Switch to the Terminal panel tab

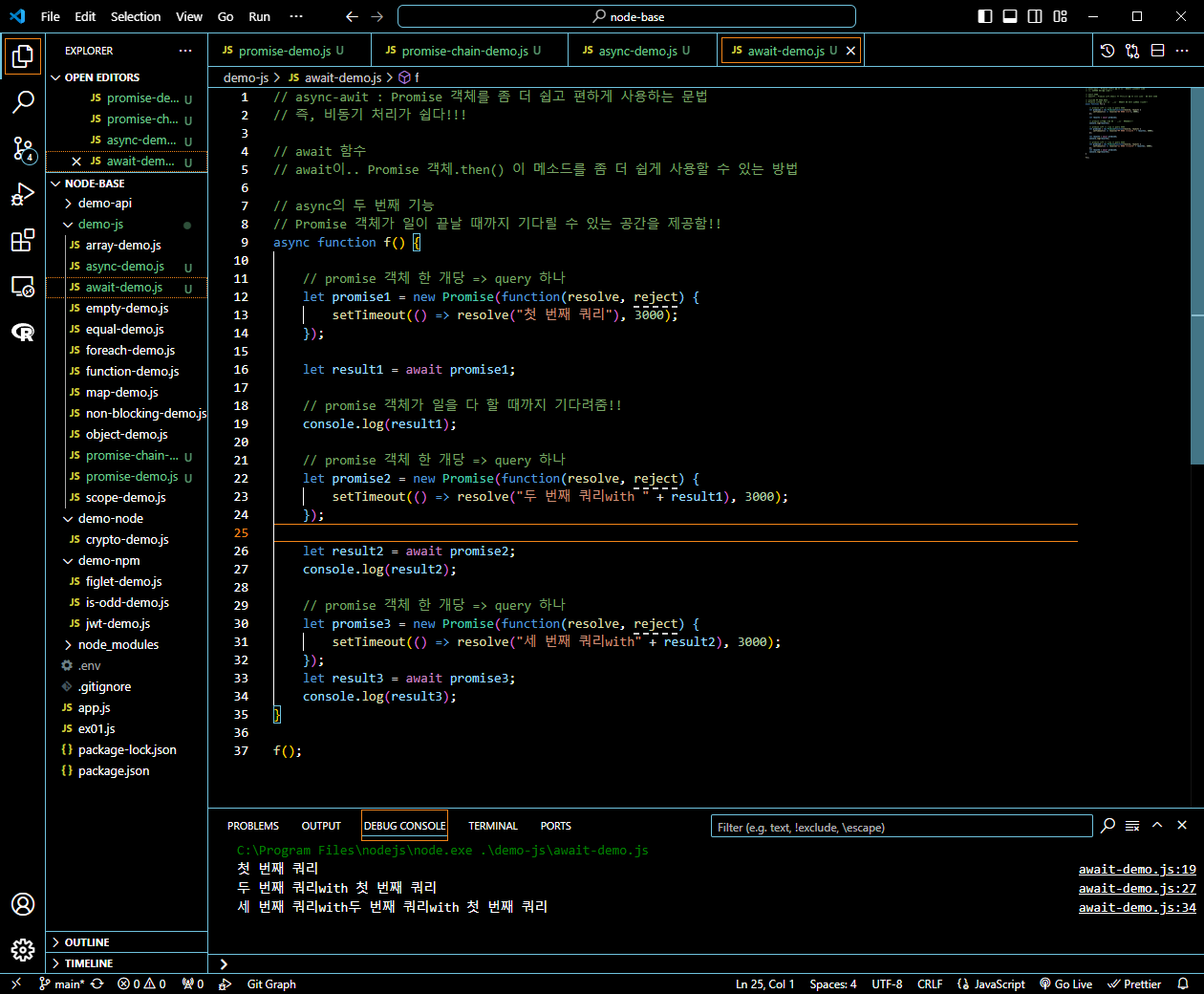pyautogui.click(x=493, y=826)
